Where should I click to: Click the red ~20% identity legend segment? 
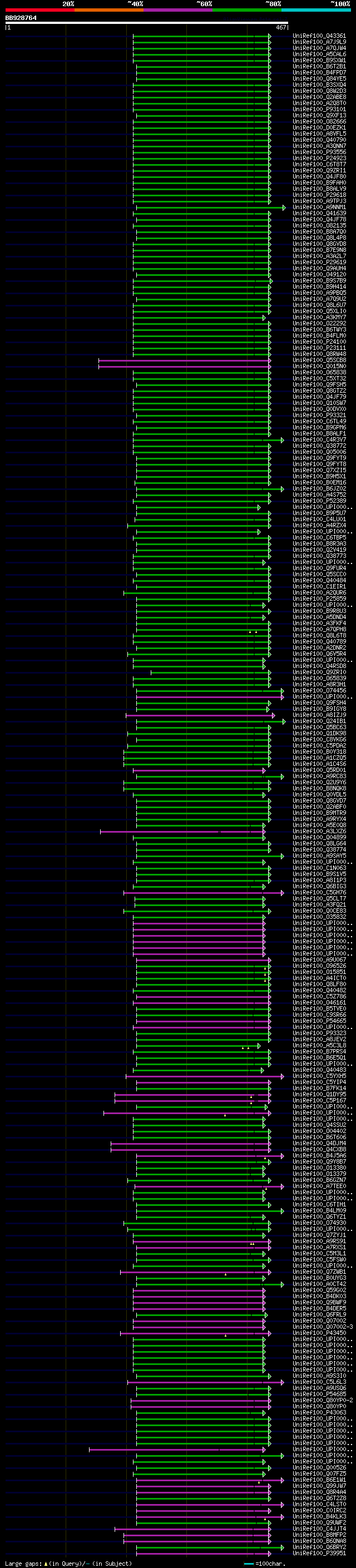(x=39, y=10)
